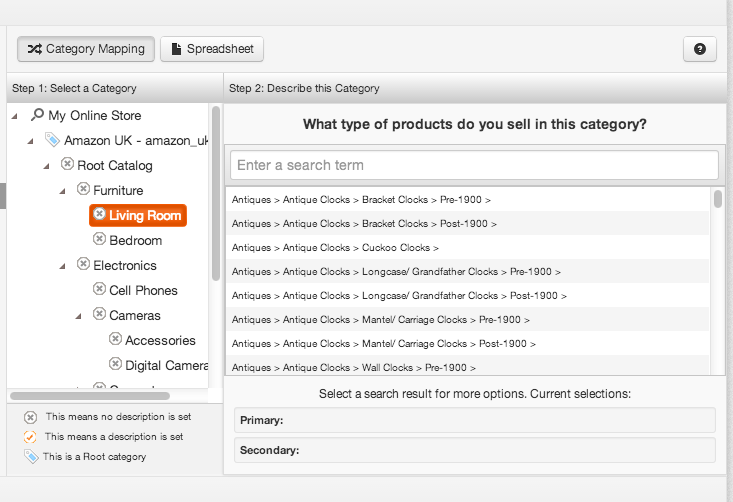Viewport: 733px width, 502px height.
Task: Choose Wall Clocks > Pre-1900 result
Action: (x=467, y=366)
